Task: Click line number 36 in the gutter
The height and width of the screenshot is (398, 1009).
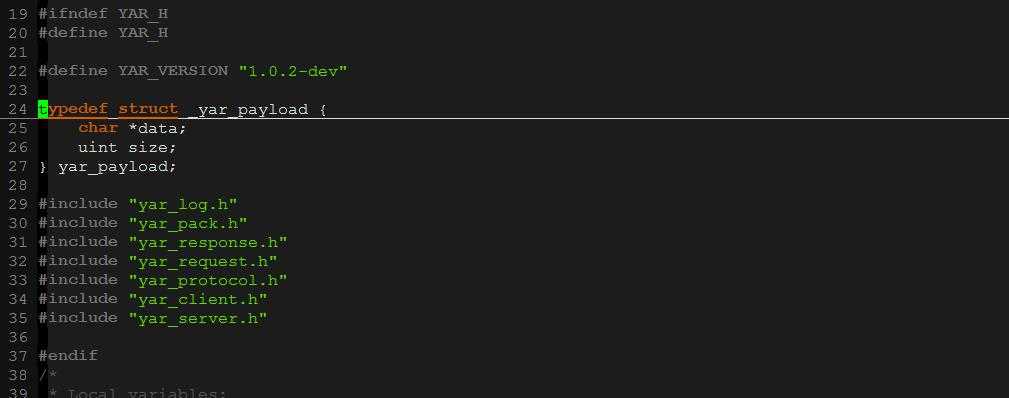Action: 18,337
